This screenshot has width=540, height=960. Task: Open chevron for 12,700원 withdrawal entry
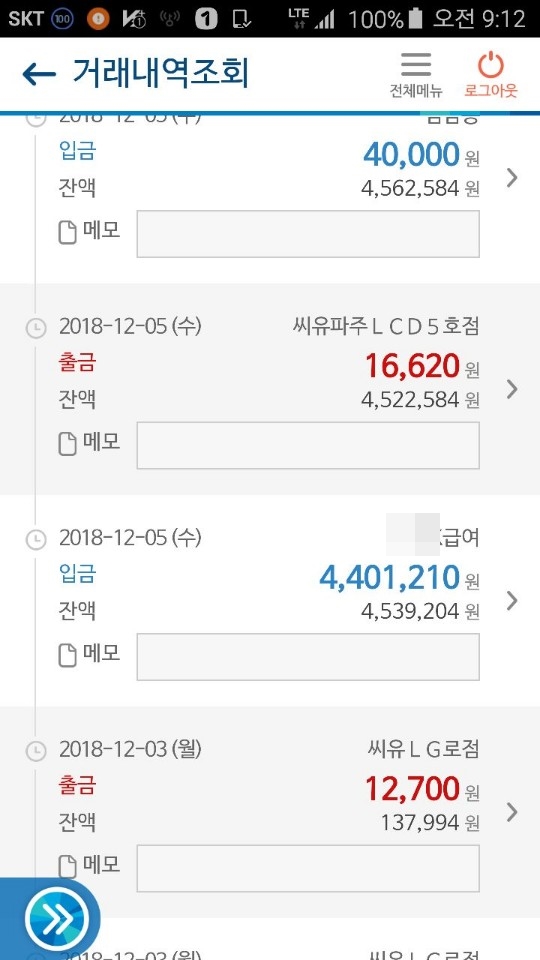(x=512, y=812)
